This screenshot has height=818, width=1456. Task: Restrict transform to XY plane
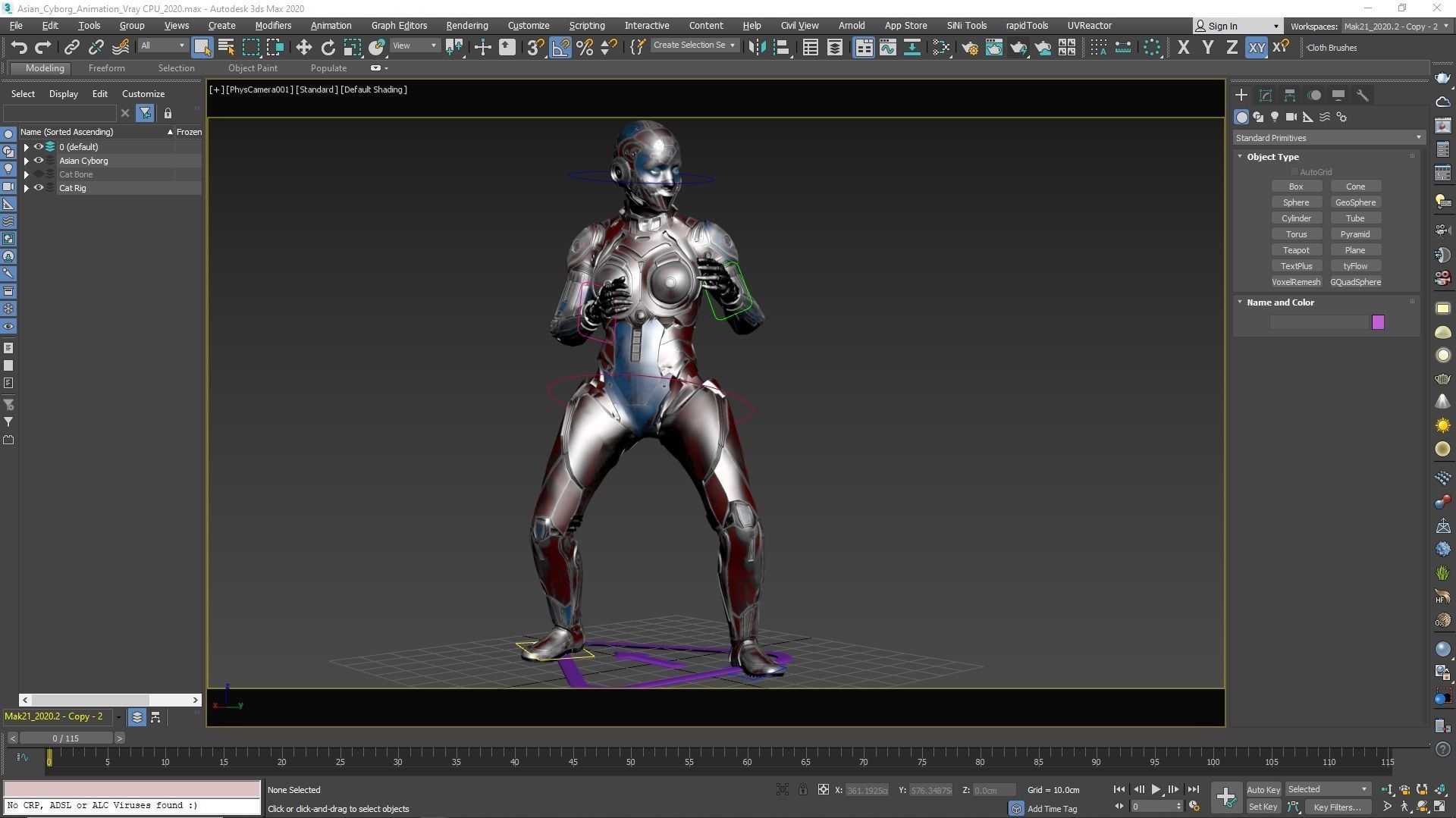1257,48
